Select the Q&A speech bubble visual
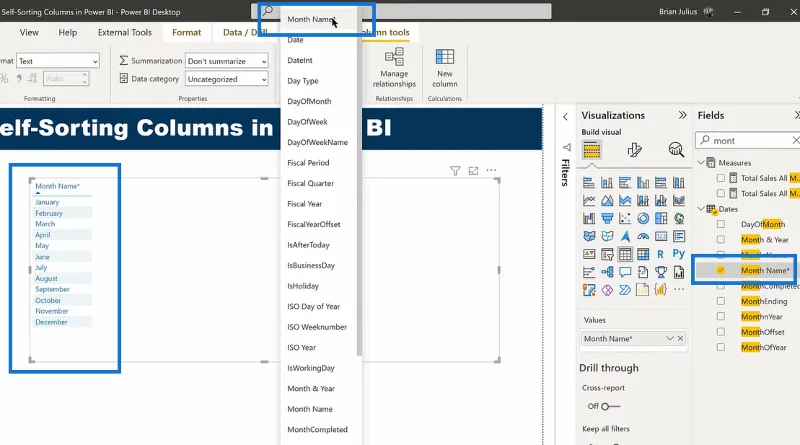 coord(625,272)
